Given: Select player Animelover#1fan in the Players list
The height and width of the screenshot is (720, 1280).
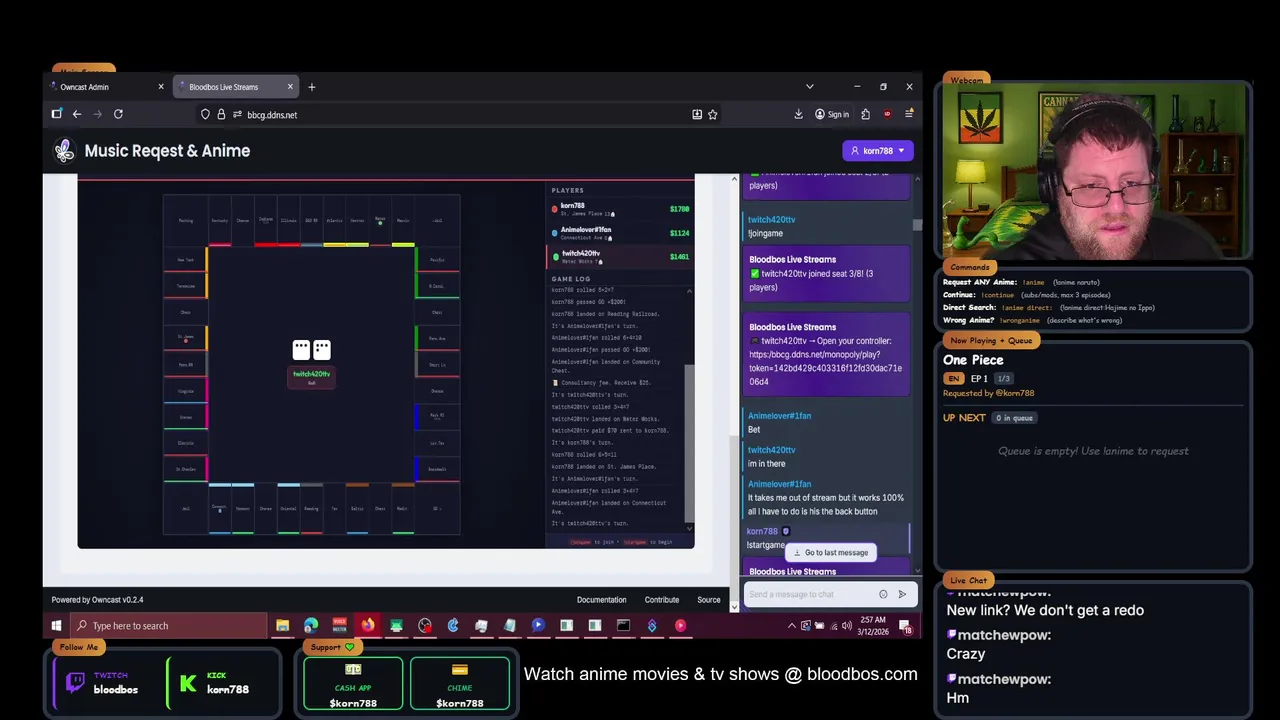Looking at the screenshot, I should (620, 233).
